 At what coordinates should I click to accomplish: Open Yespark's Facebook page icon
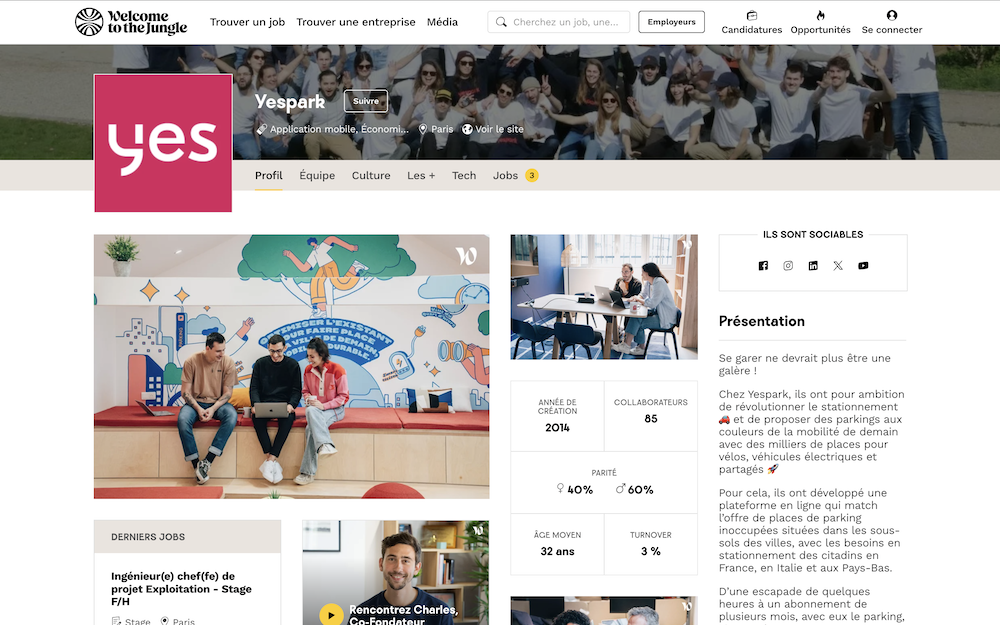pyautogui.click(x=763, y=266)
